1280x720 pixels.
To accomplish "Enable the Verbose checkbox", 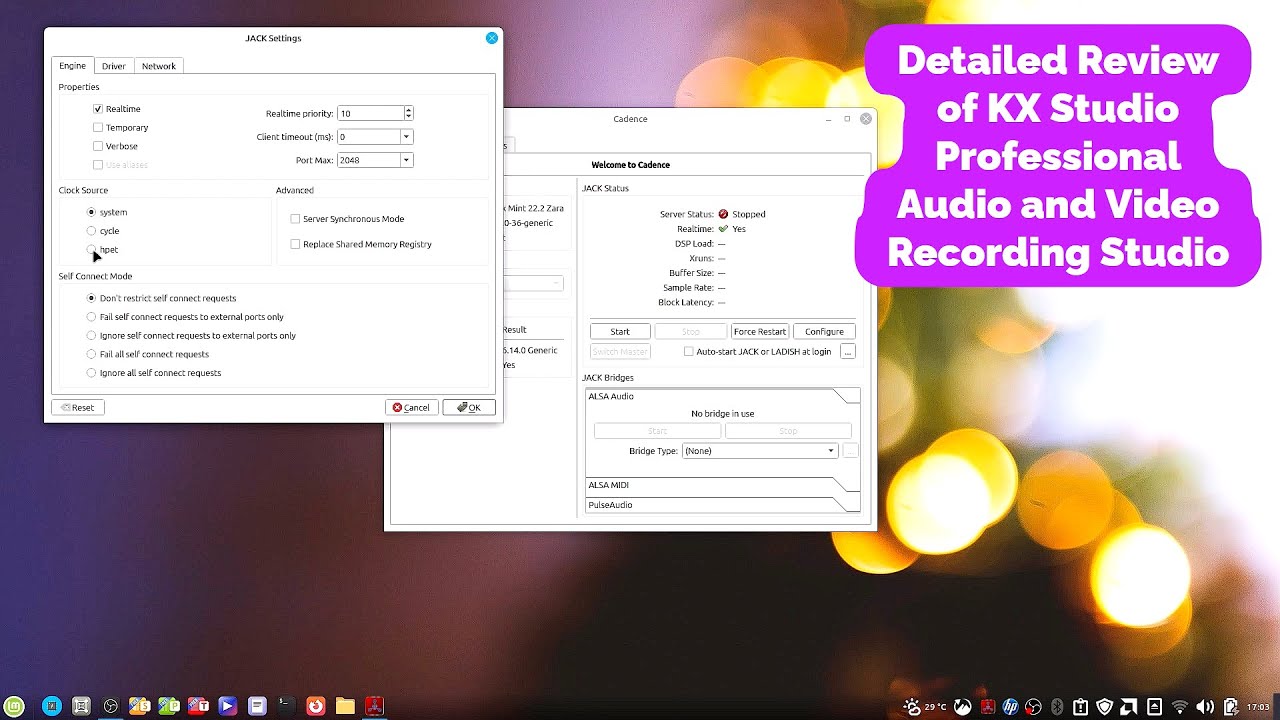I will [x=98, y=146].
